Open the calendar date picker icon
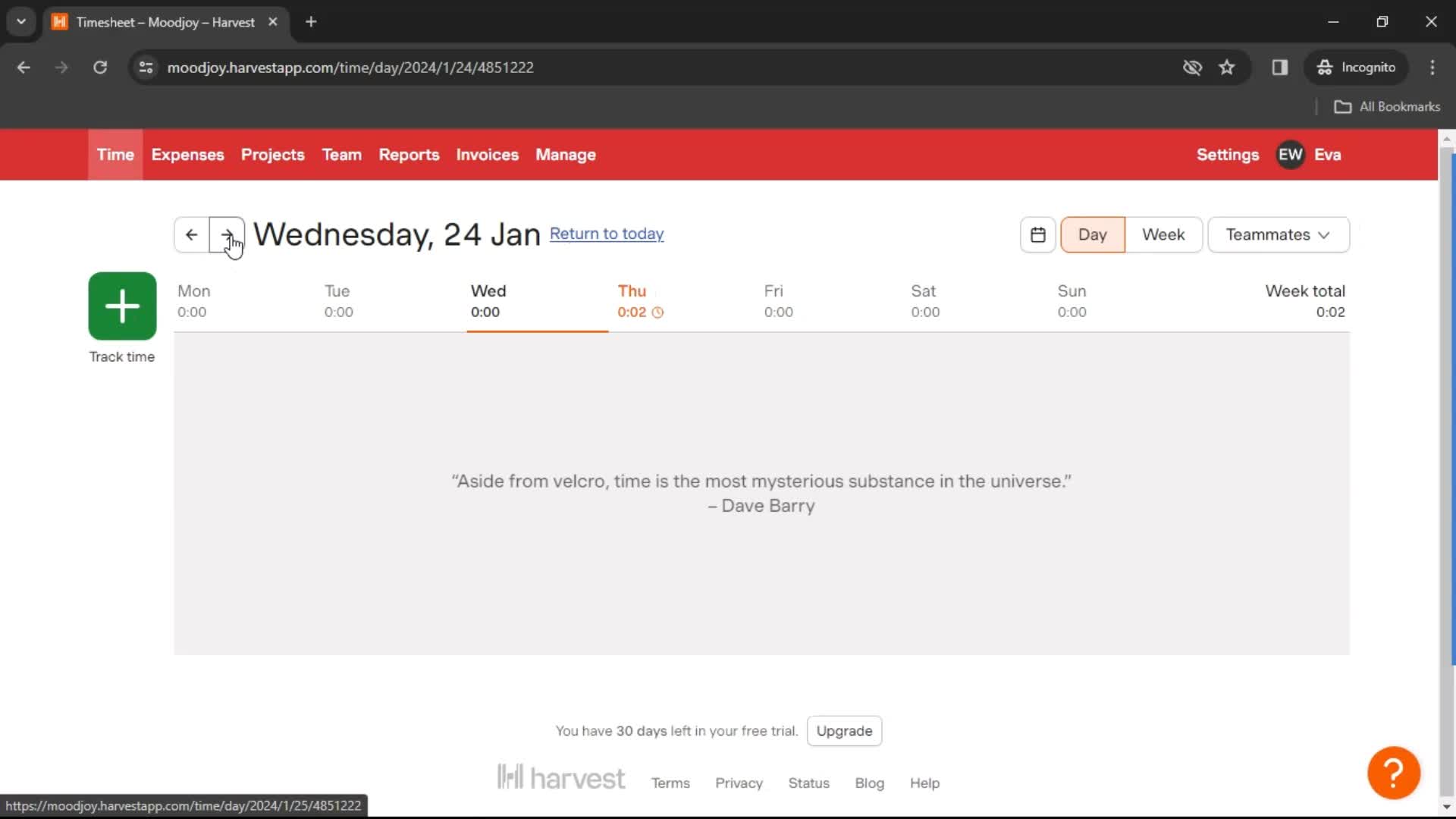This screenshot has width=1456, height=819. (x=1038, y=234)
